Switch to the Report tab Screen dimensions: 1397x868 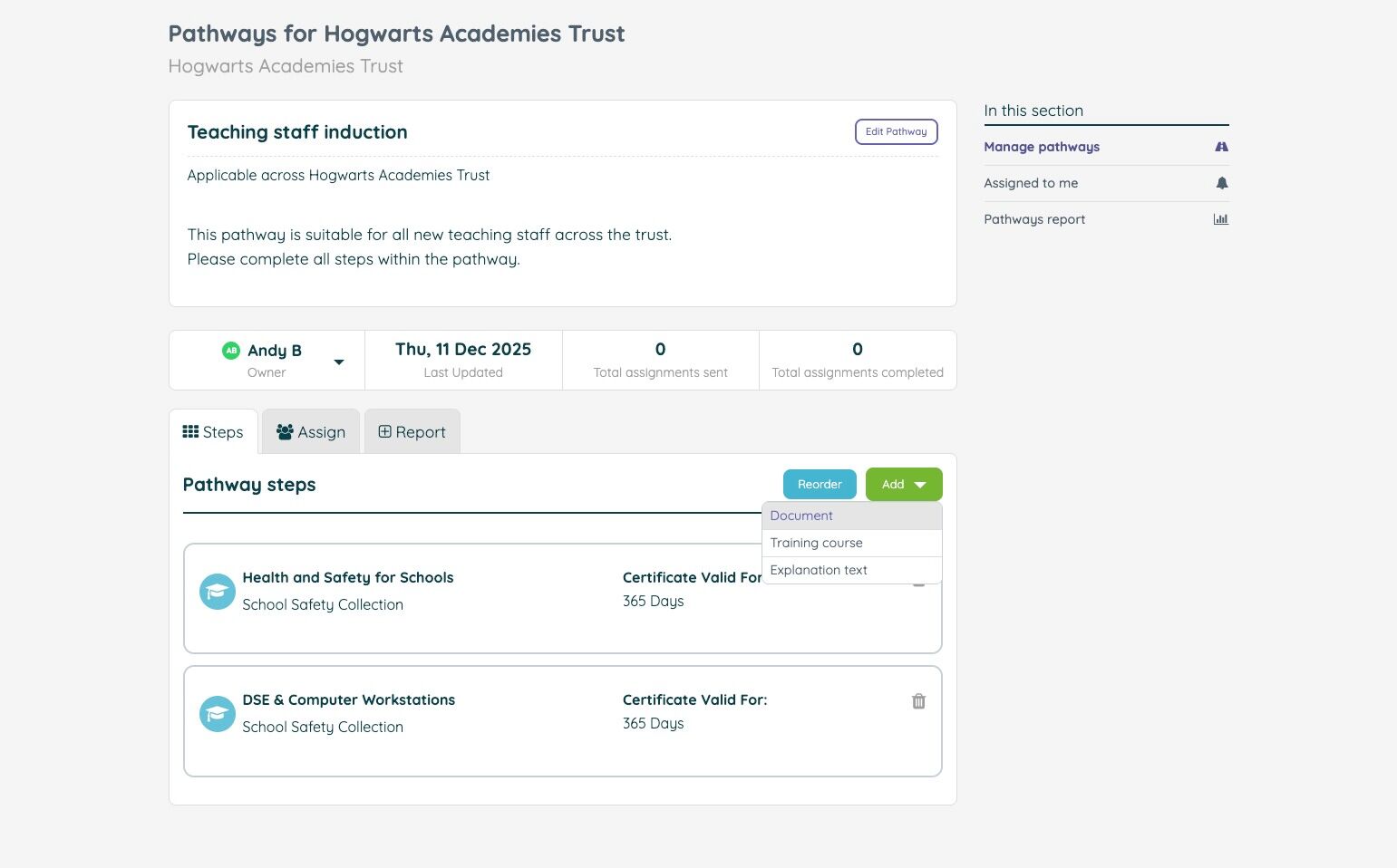pos(412,432)
